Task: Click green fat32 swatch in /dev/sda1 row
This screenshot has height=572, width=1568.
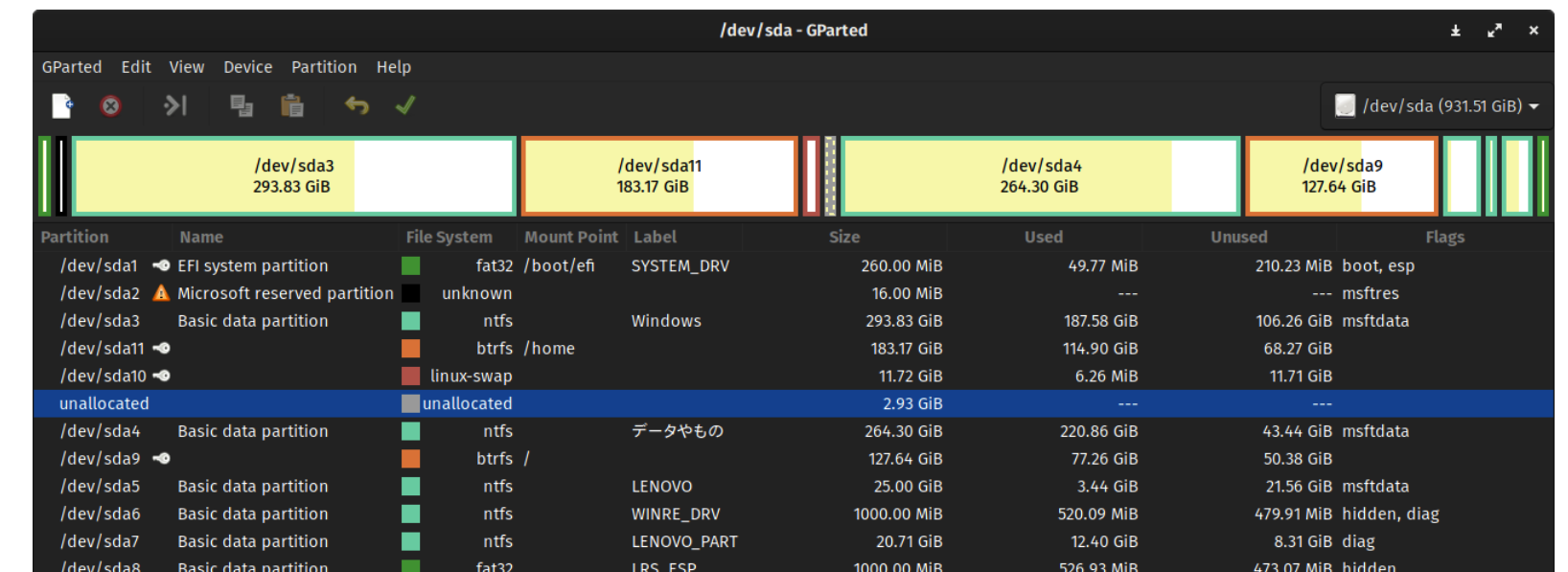Action: coord(410,265)
